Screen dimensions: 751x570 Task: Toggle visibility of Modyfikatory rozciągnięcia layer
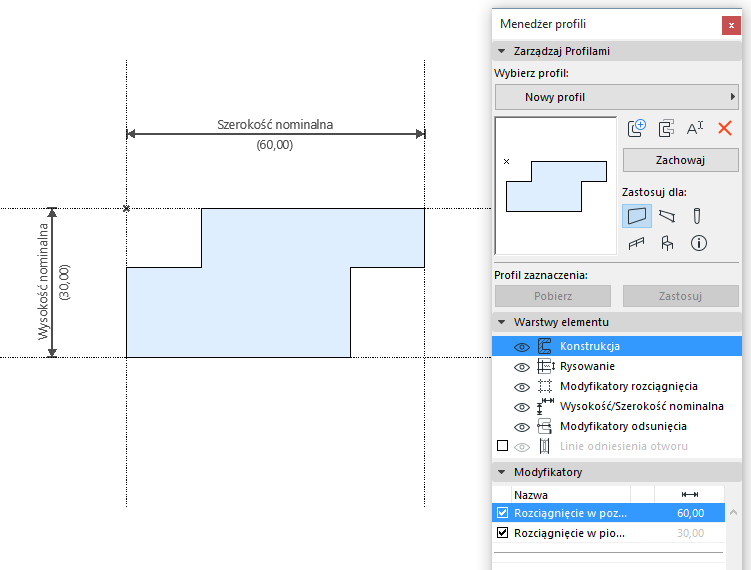pos(522,387)
